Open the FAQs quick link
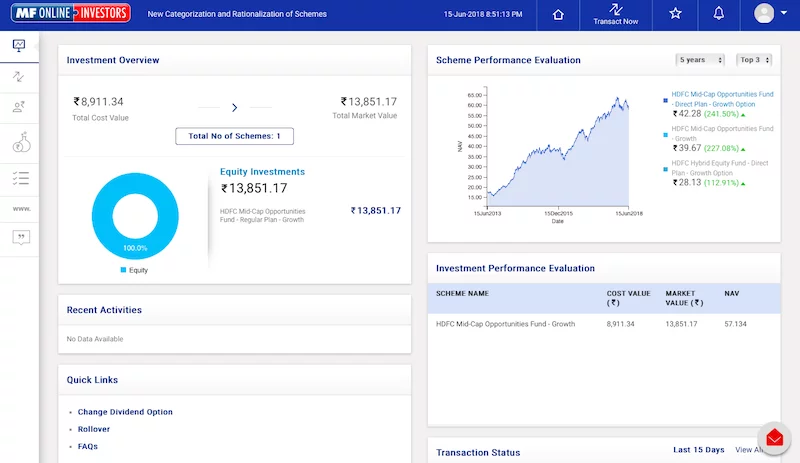Viewport: 800px width, 463px height. [88, 446]
